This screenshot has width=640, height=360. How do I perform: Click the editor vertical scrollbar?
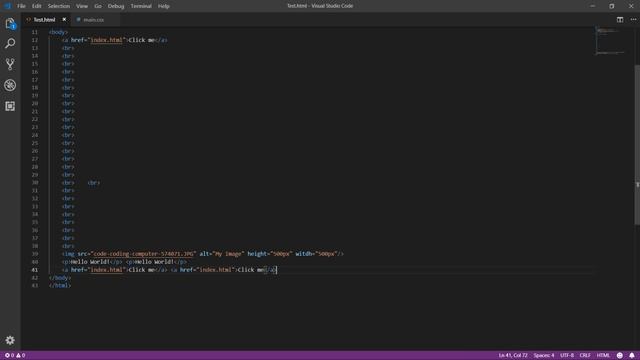637,144
